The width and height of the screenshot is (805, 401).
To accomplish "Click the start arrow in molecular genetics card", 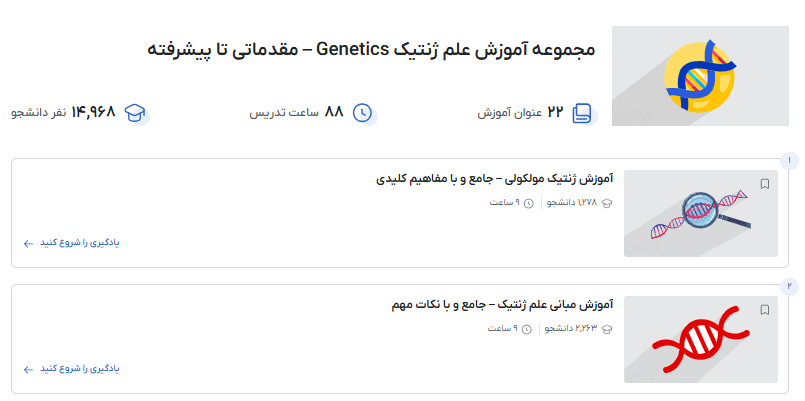I will coord(28,243).
